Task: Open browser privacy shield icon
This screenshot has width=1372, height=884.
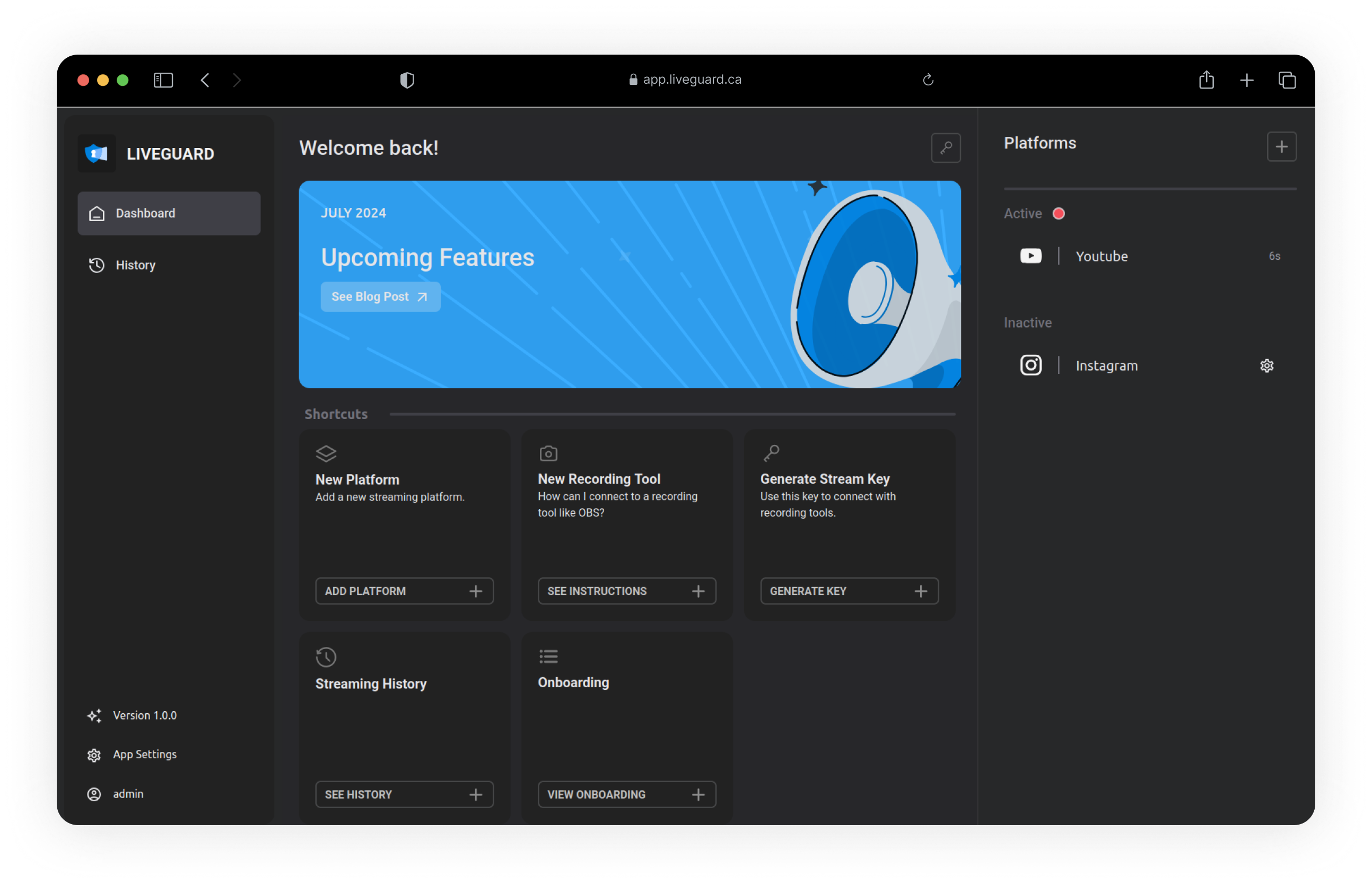Action: click(x=407, y=80)
